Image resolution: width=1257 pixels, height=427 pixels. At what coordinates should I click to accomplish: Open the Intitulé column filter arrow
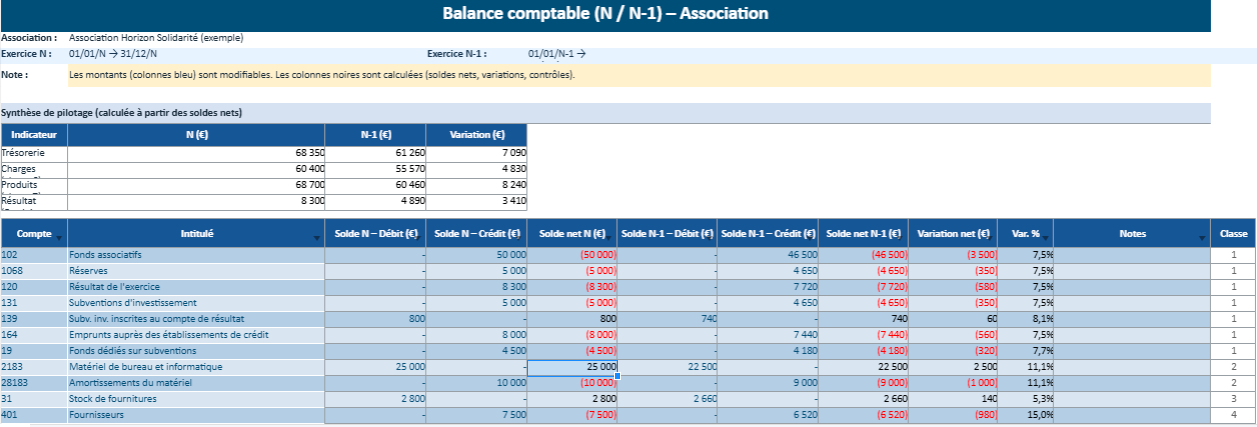click(318, 238)
